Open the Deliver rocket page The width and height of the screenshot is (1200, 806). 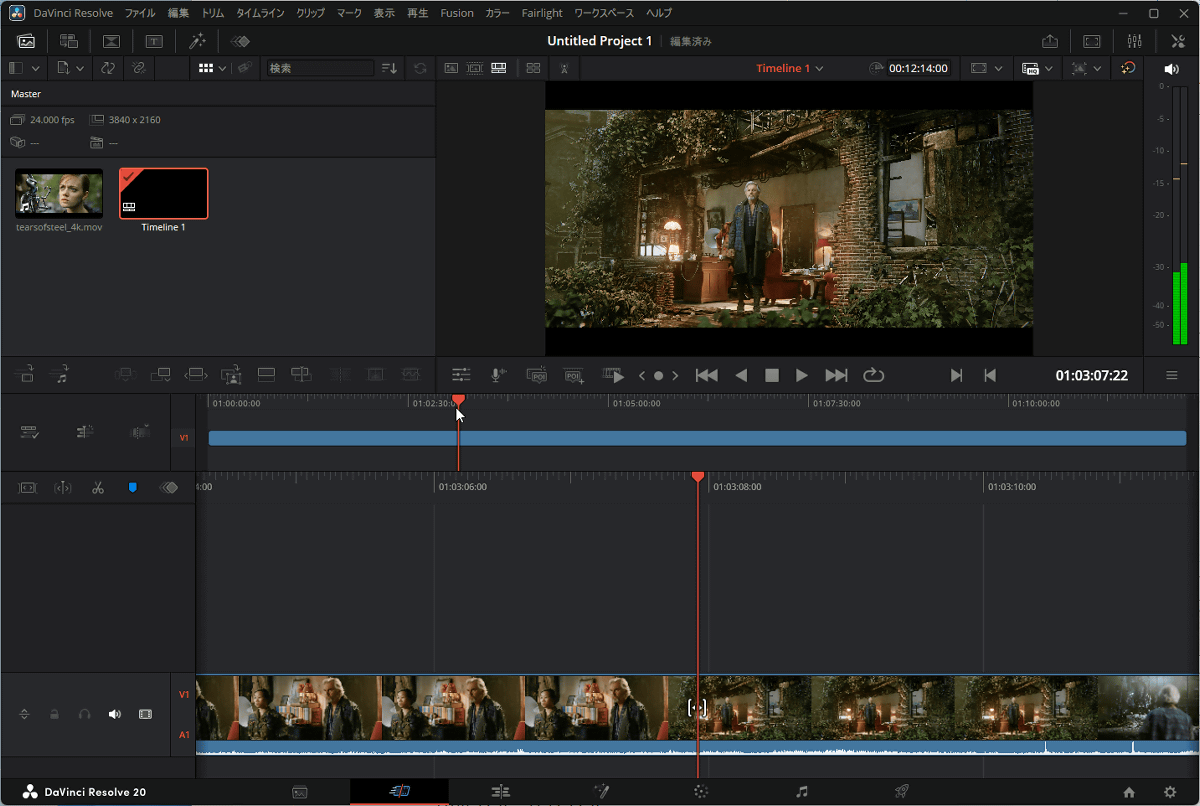(x=901, y=792)
